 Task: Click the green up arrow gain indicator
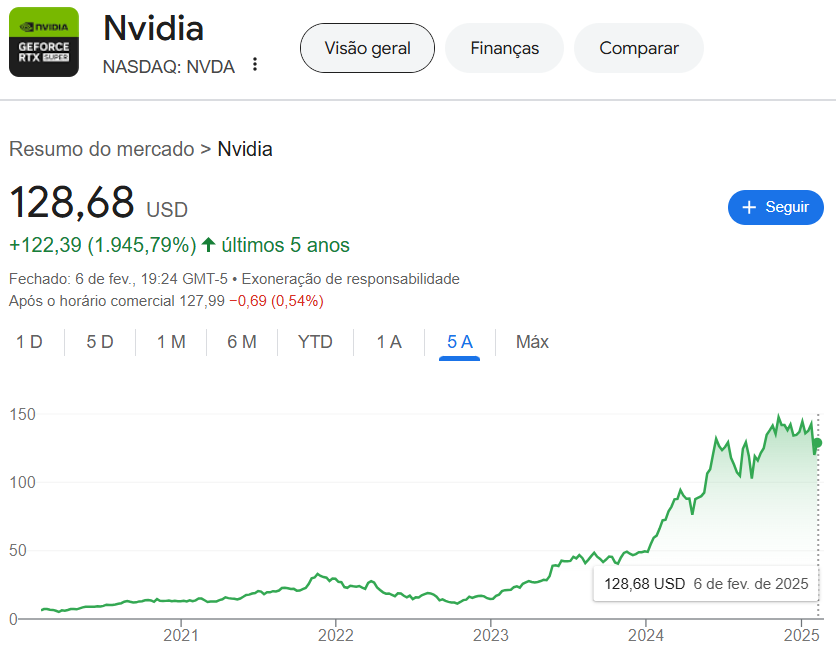[x=208, y=245]
